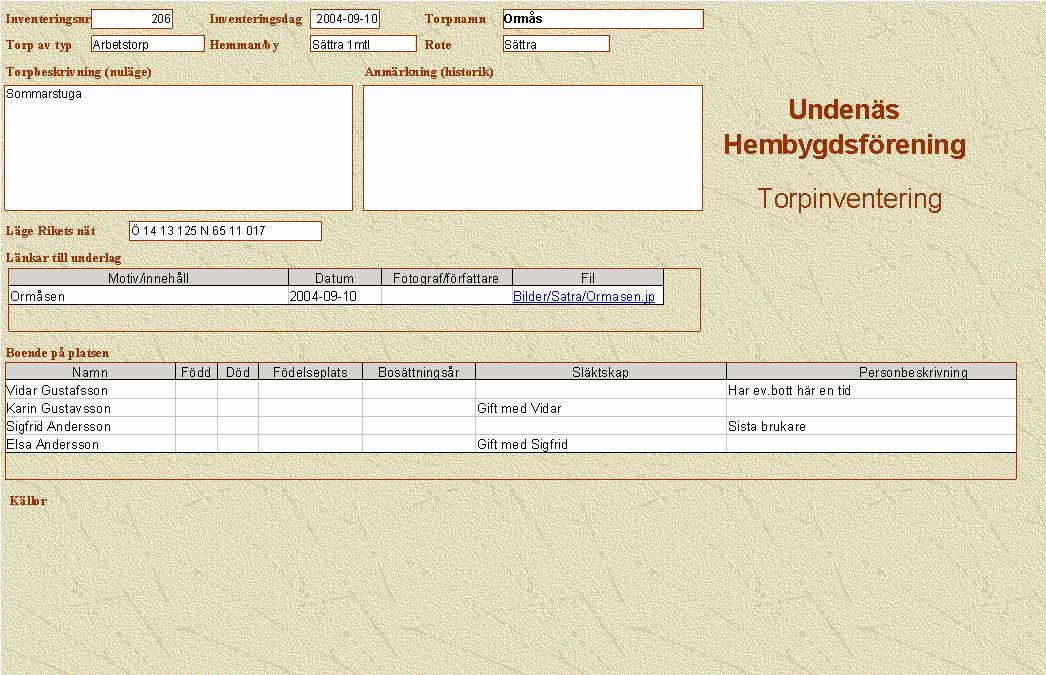Select the Rote field with Sättra

(556, 44)
